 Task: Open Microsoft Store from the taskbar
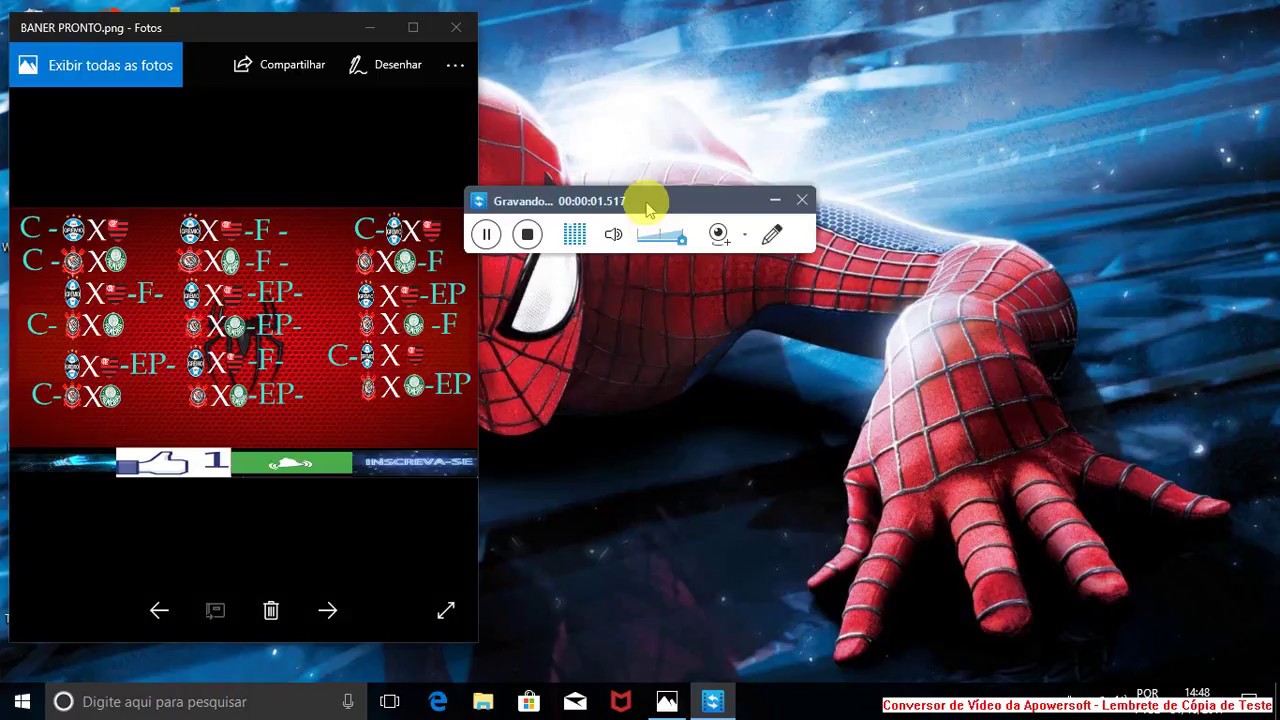[x=529, y=702]
